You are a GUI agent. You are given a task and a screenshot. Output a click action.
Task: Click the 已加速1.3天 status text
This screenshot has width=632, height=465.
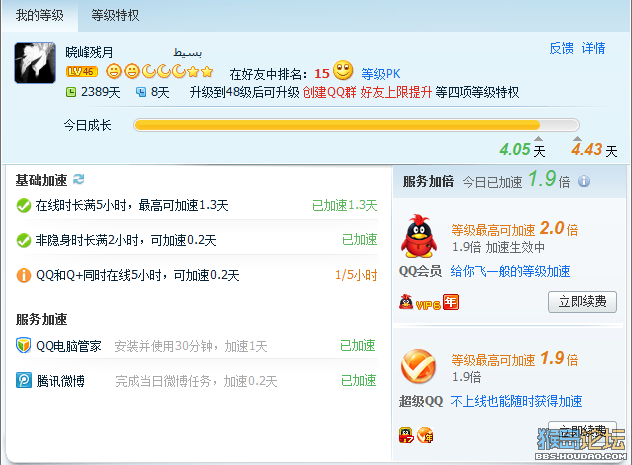[x=345, y=206]
